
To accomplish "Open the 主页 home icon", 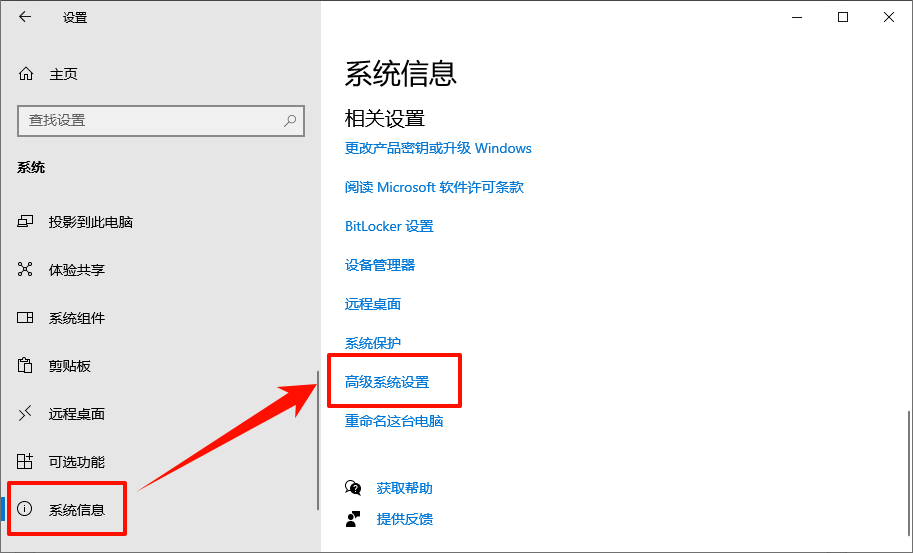I will tap(26, 74).
